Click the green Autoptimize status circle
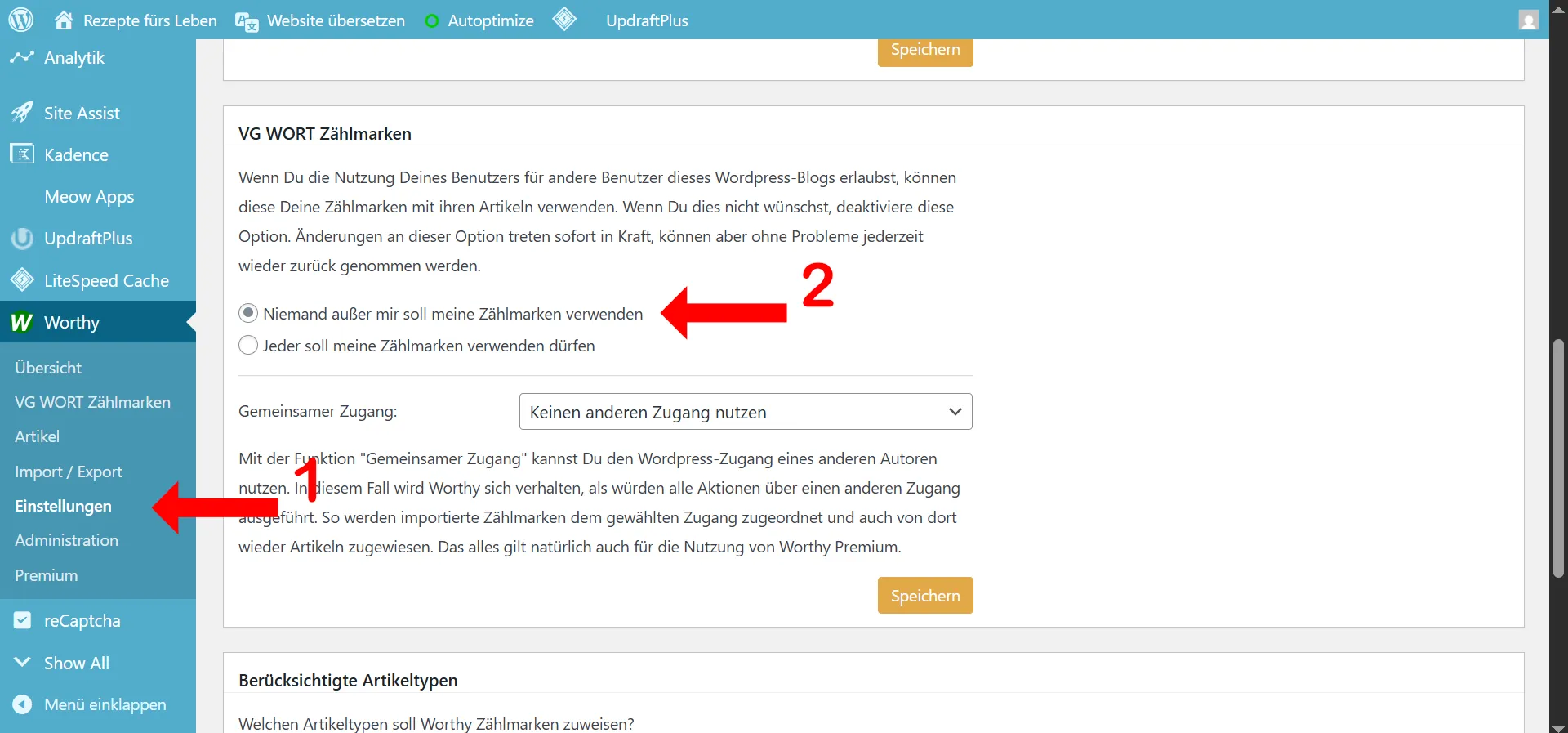This screenshot has height=733, width=1568. [432, 21]
